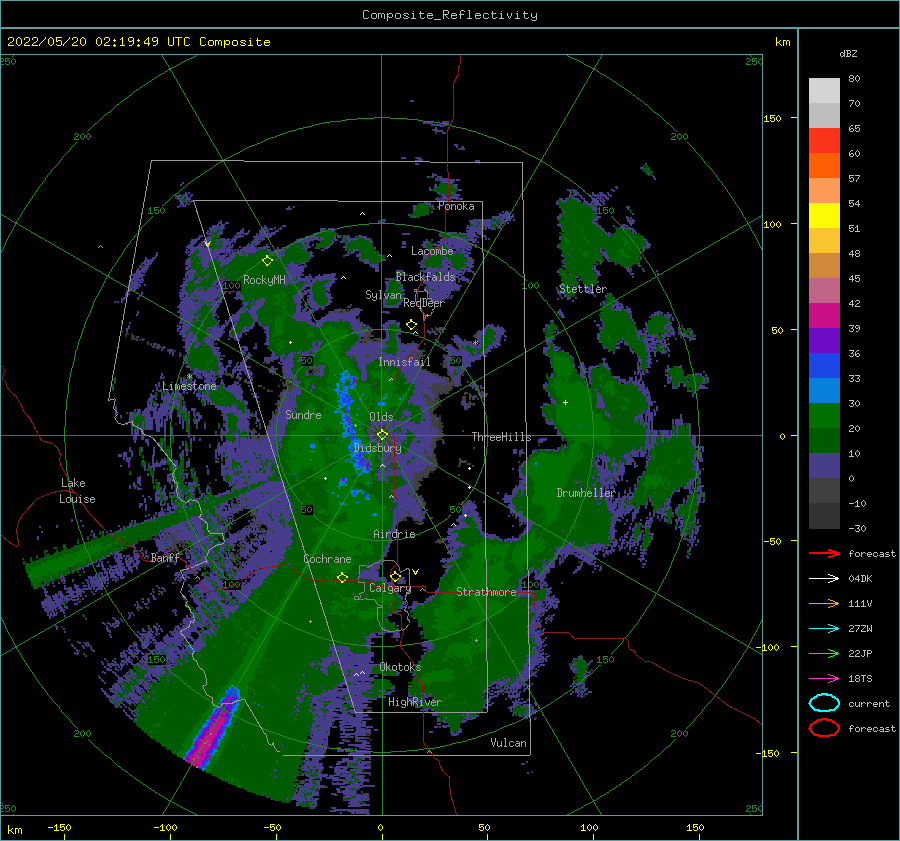
Task: Click the Strathmore town label
Action: (486, 592)
